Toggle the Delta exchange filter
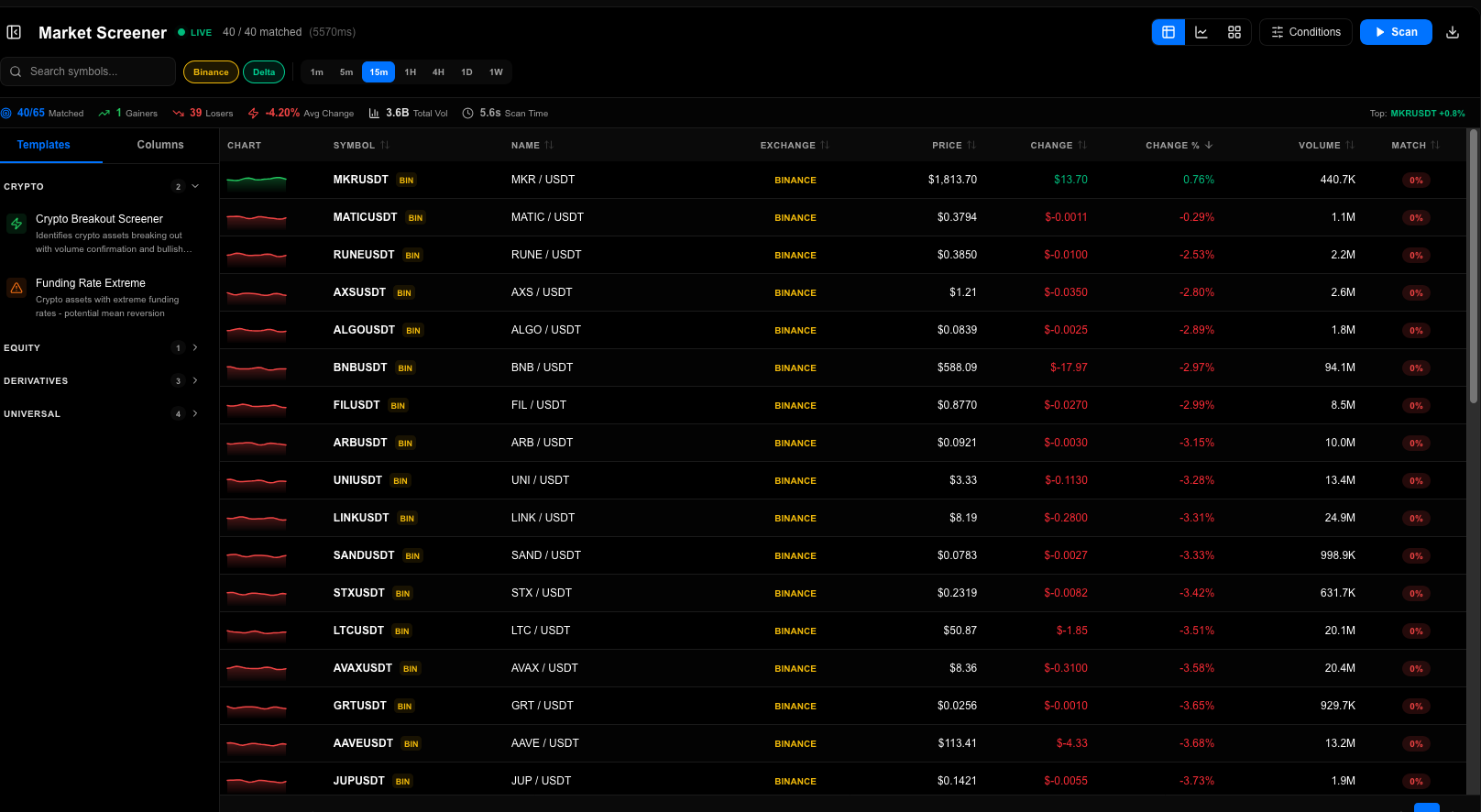This screenshot has width=1481, height=812. point(264,72)
